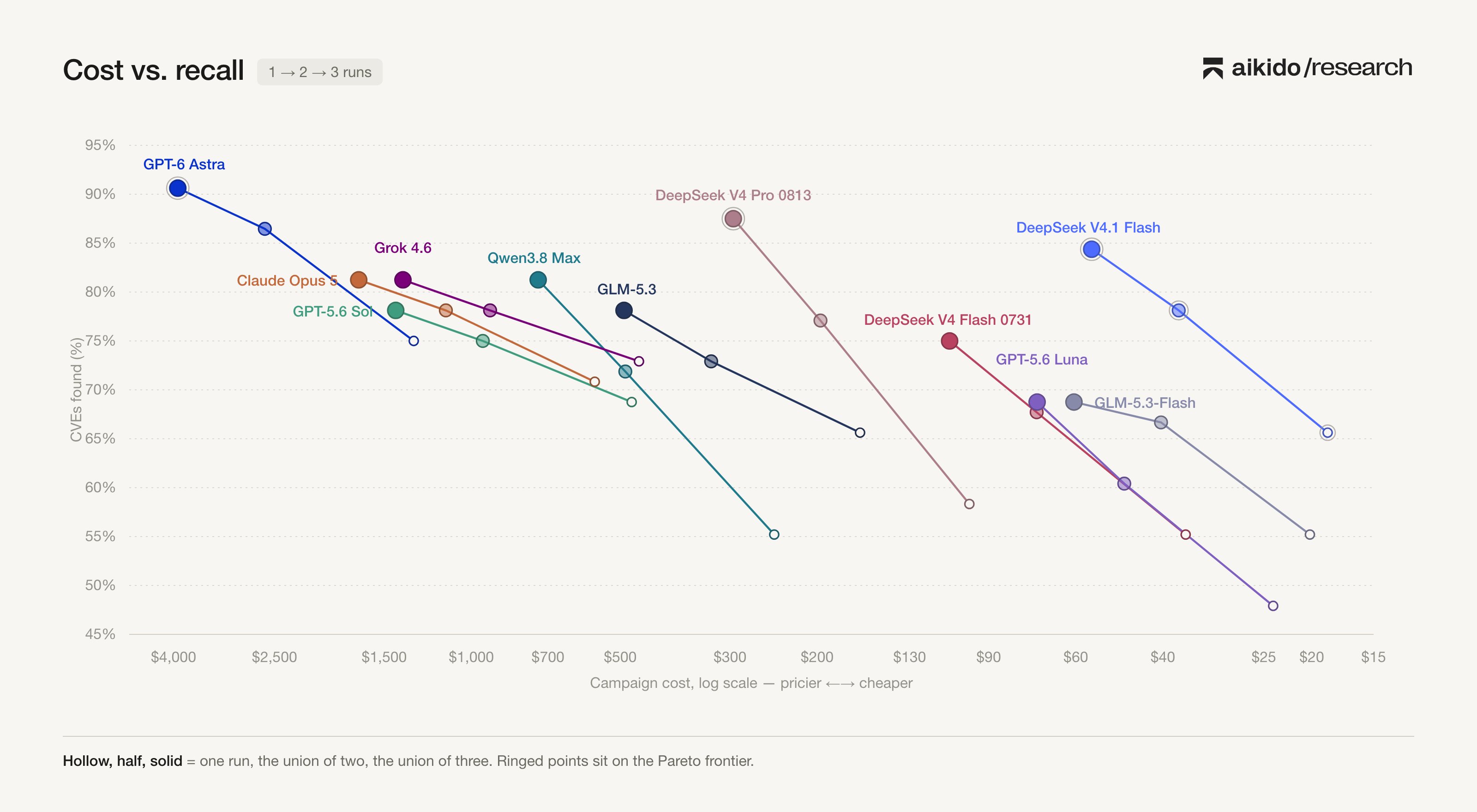The image size is (1477, 812).
Task: Click the 90% y-axis tick label
Action: point(100,194)
